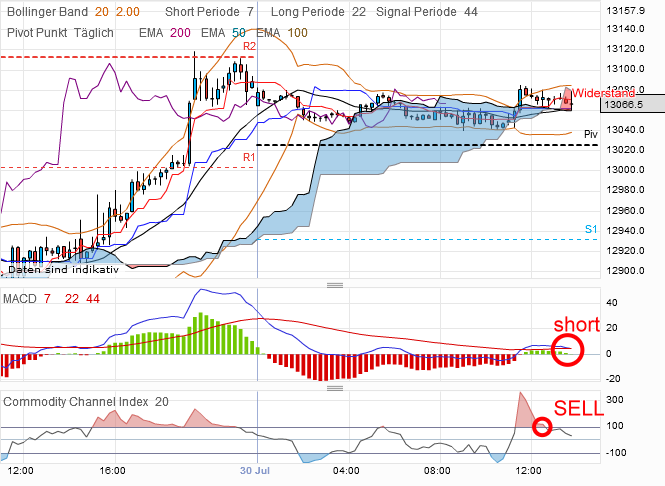Select the Signal Periode value 44

471,12
